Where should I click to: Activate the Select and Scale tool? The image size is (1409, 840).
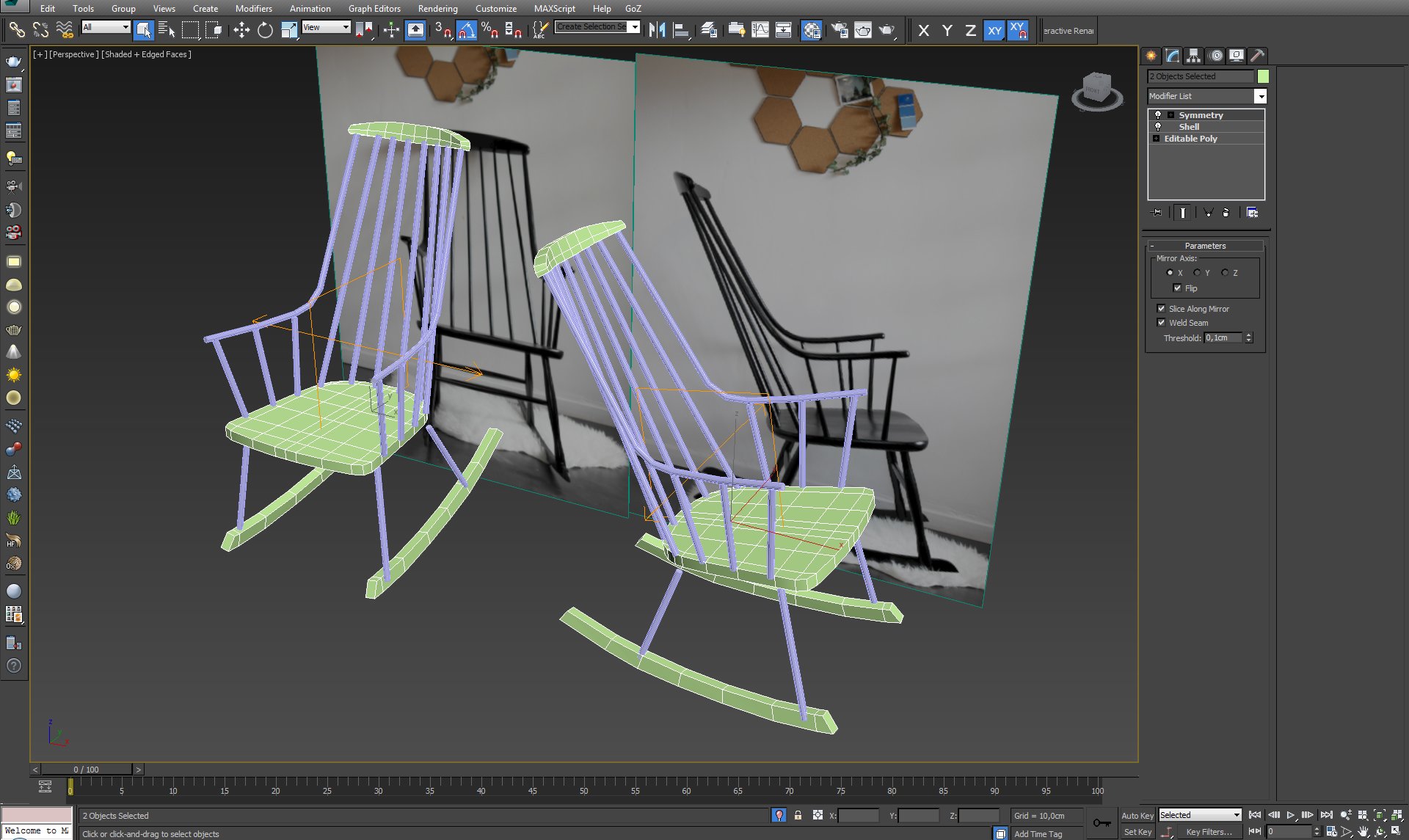[289, 30]
